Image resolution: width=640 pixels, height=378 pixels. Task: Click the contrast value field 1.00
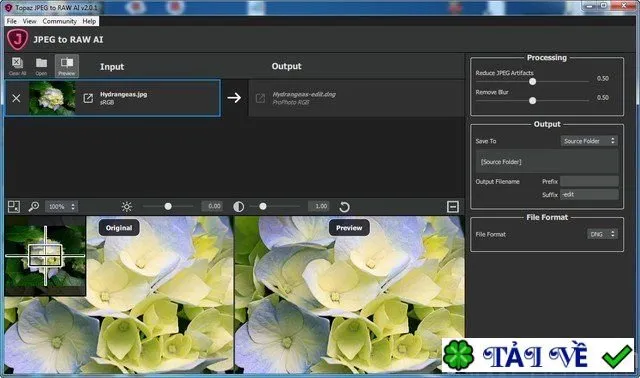click(319, 207)
